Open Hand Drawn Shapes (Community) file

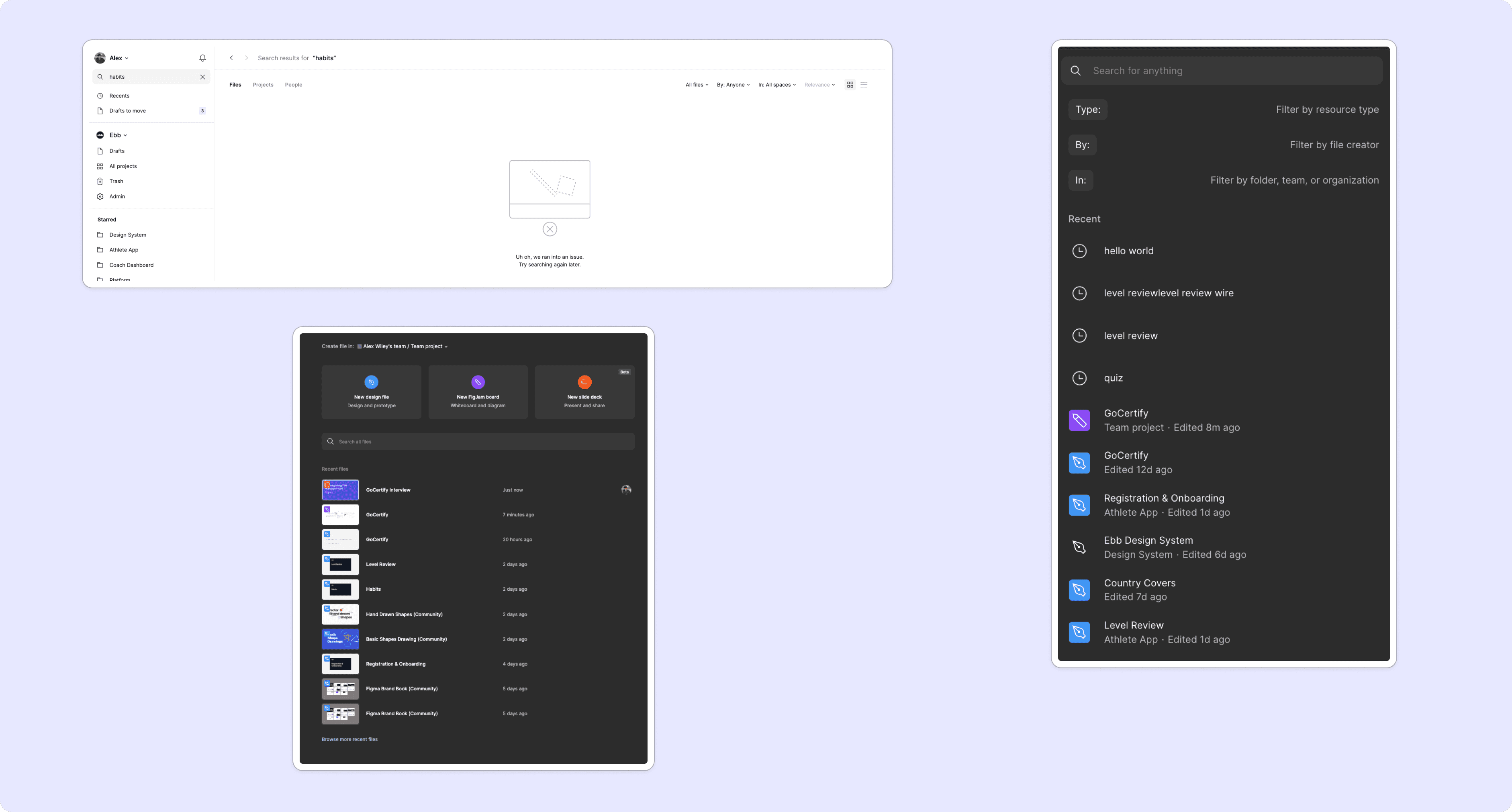pyautogui.click(x=478, y=614)
